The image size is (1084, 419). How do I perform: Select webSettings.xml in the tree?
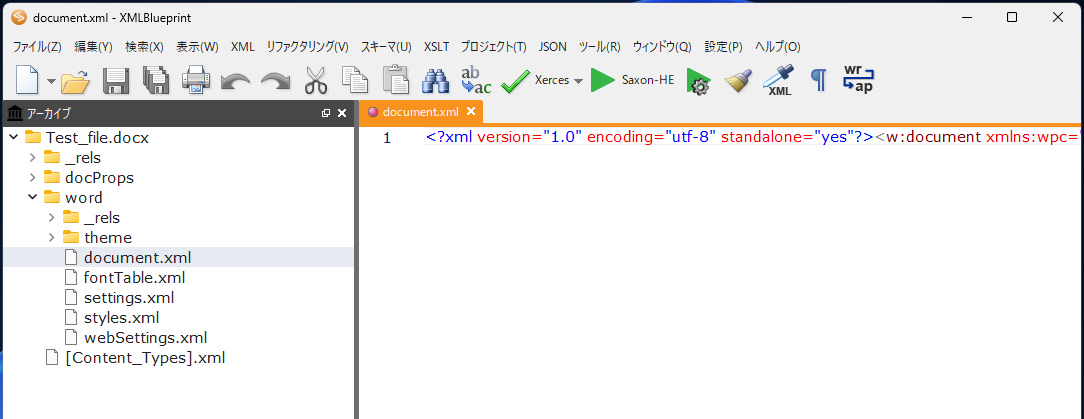[145, 338]
